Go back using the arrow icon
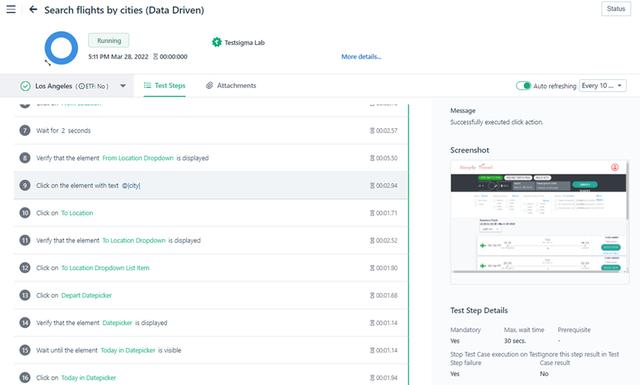The image size is (640, 385). tap(33, 9)
